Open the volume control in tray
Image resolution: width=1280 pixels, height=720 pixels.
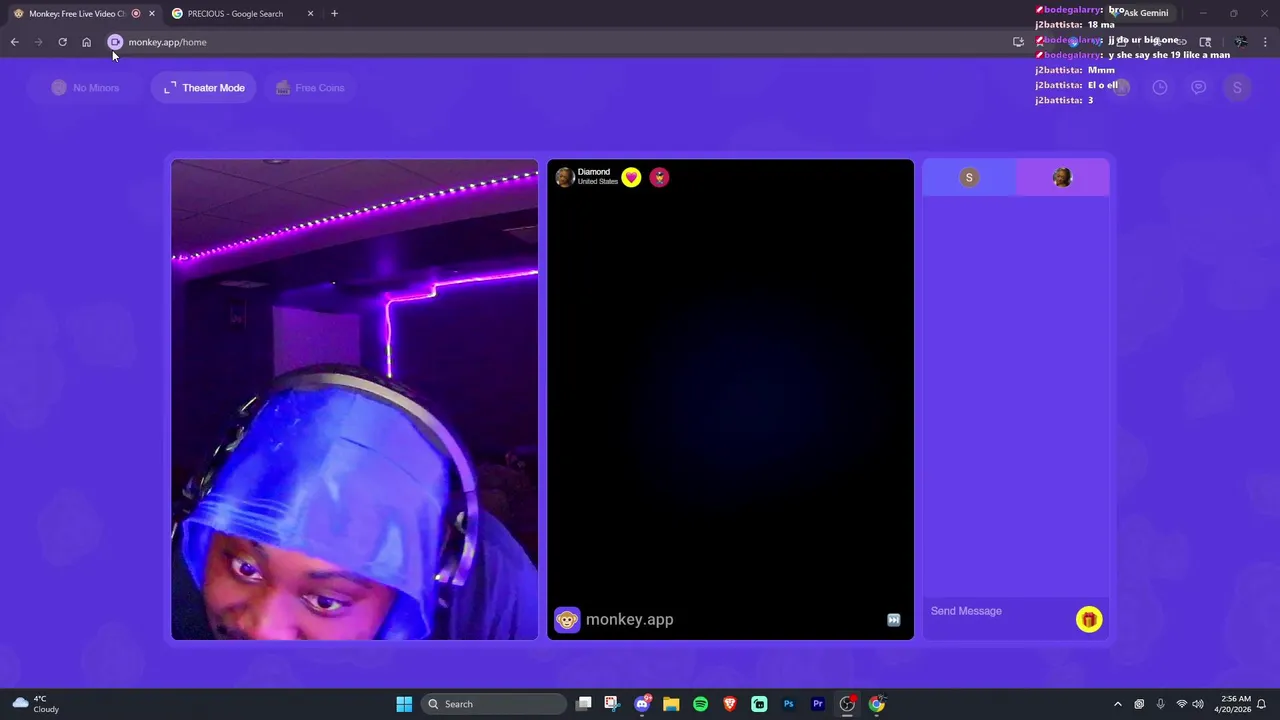pyautogui.click(x=1198, y=704)
